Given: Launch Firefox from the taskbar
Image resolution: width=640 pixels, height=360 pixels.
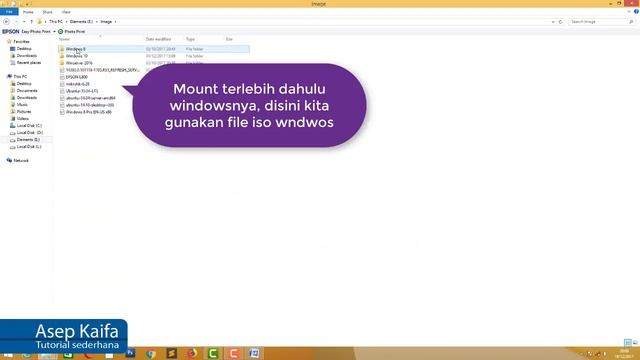Looking at the screenshot, I should [x=192, y=353].
